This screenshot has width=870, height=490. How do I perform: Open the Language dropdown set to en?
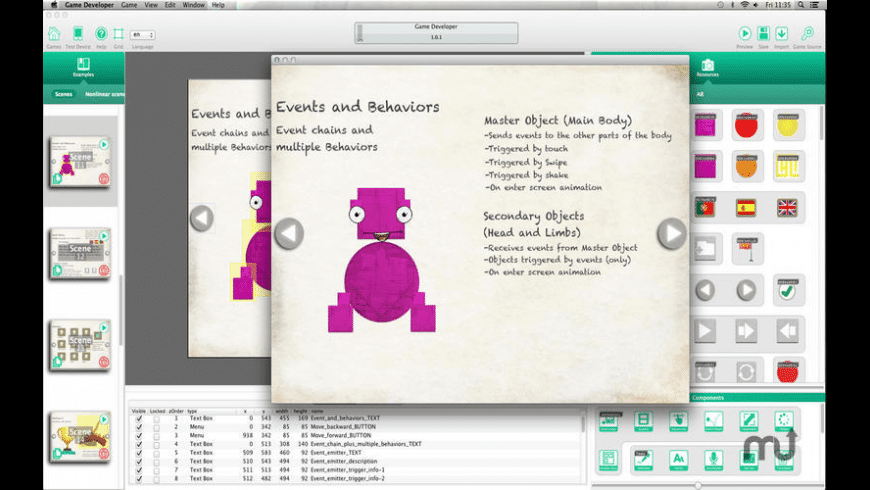point(142,34)
